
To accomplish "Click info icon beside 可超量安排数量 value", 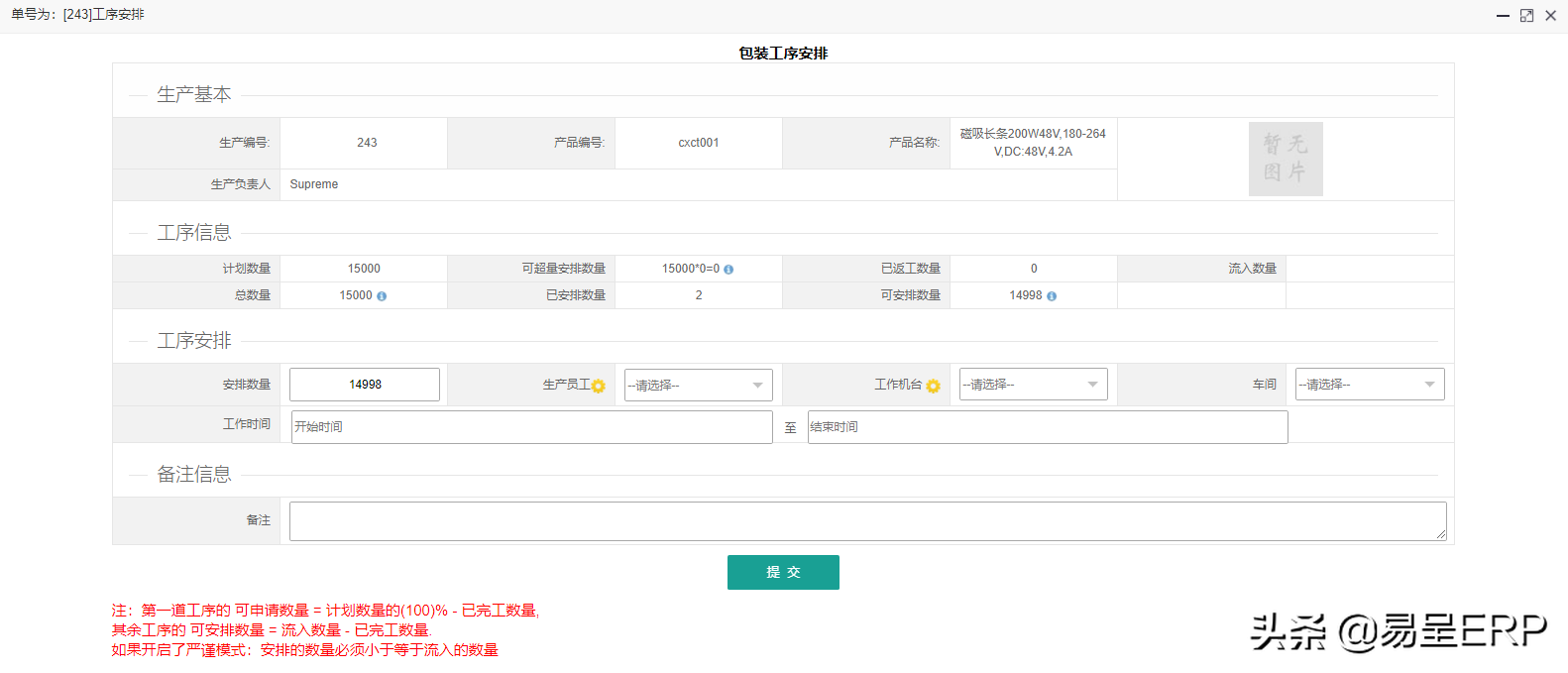I will point(728,270).
